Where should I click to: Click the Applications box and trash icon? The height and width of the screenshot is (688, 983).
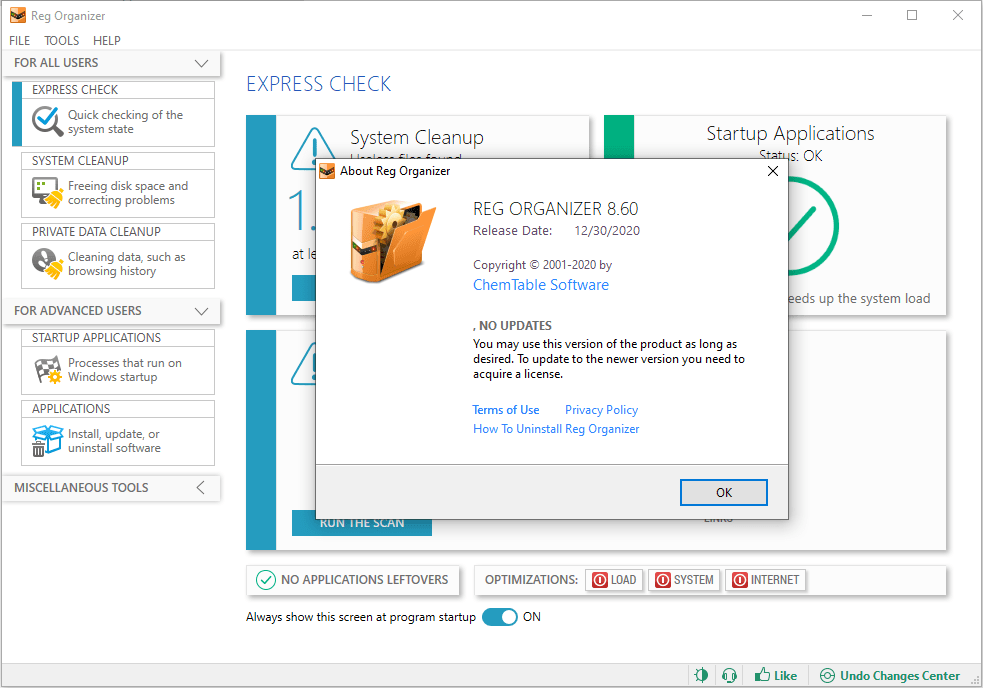pos(48,440)
